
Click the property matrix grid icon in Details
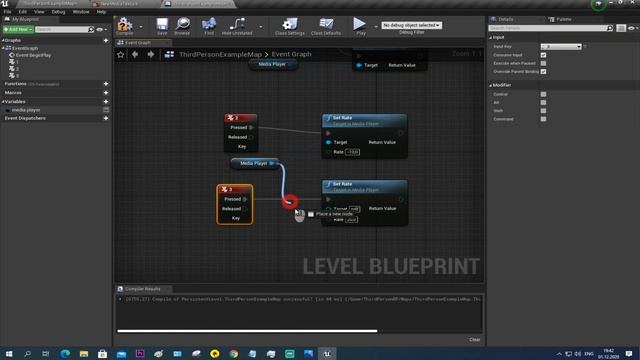coord(621,28)
